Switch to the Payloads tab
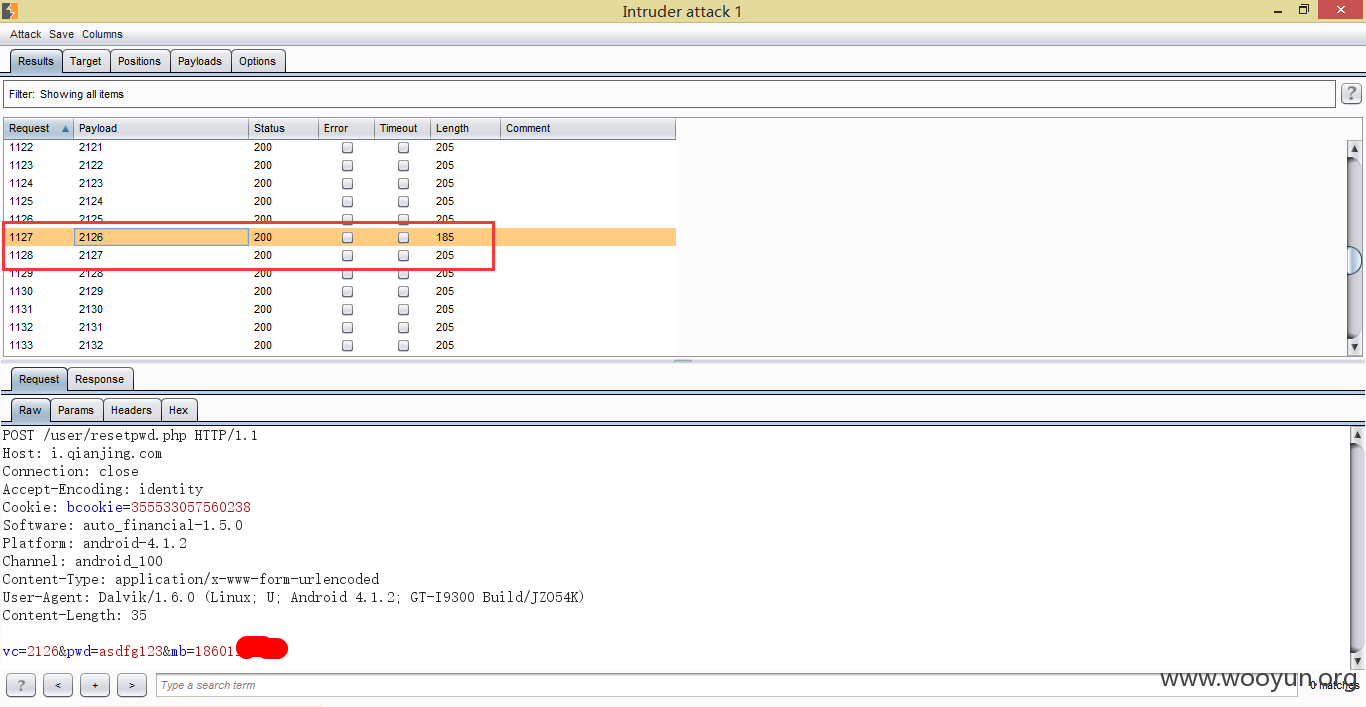 [x=200, y=61]
